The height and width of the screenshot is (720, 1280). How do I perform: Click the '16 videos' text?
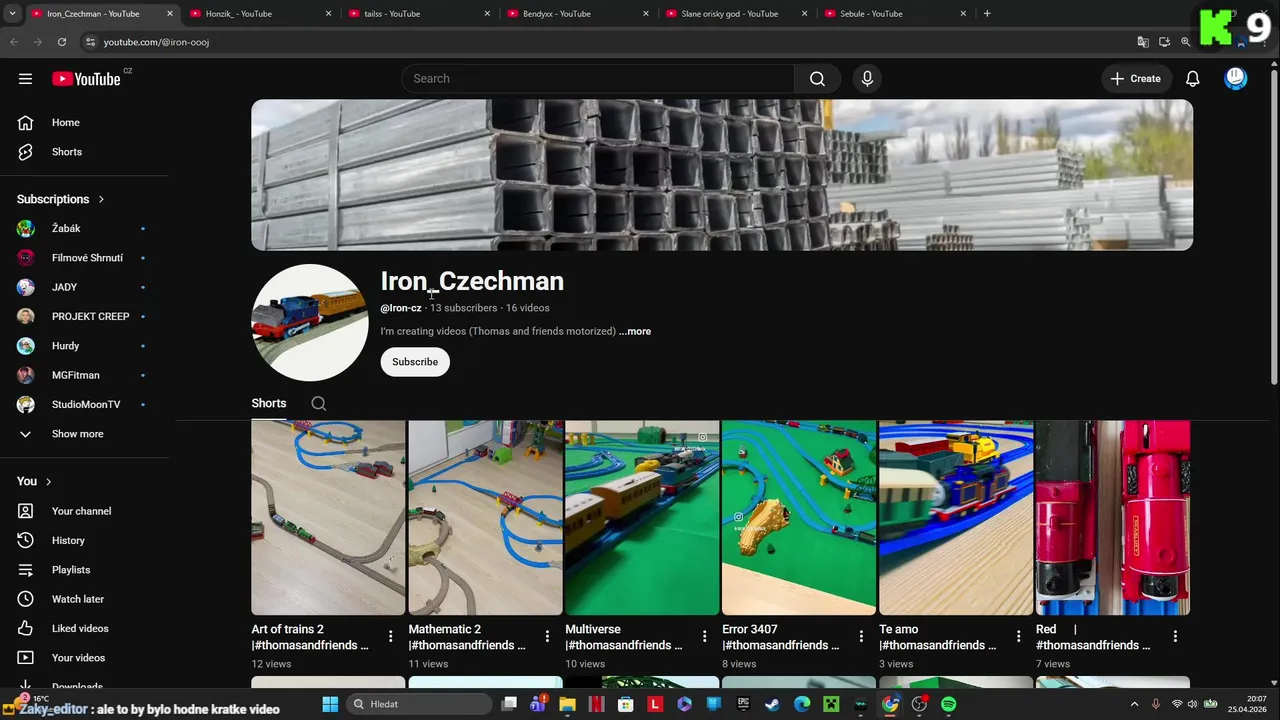click(527, 308)
